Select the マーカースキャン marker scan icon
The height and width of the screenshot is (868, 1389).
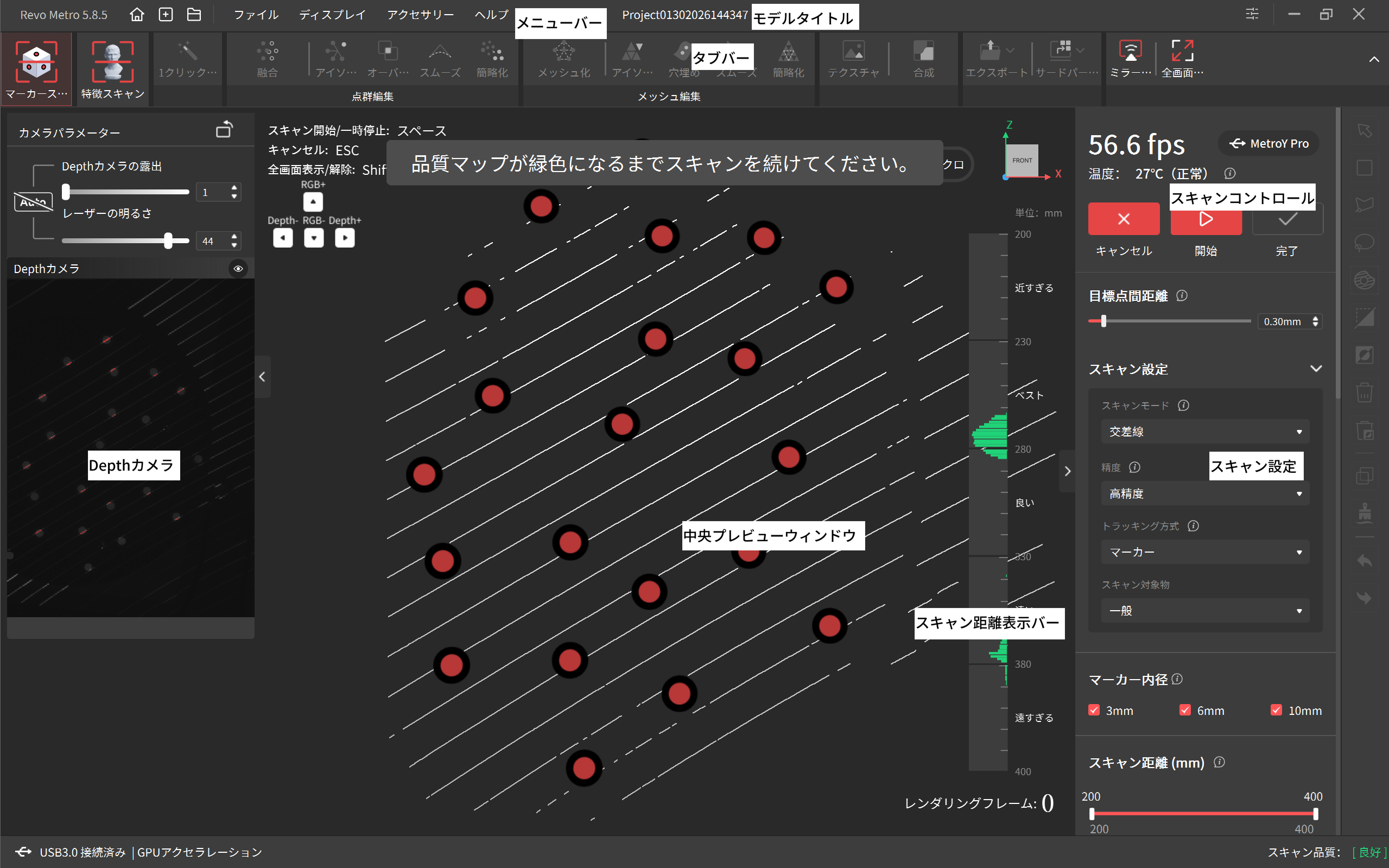point(36,62)
